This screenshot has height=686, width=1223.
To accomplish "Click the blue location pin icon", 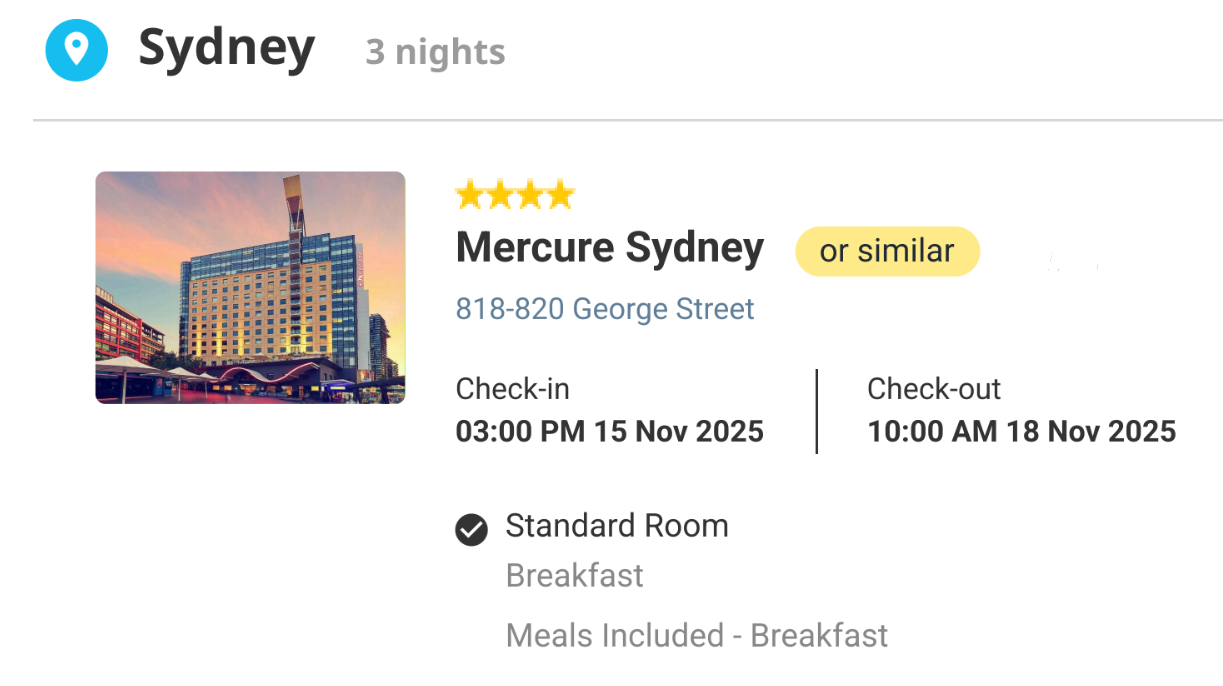I will coord(76,49).
